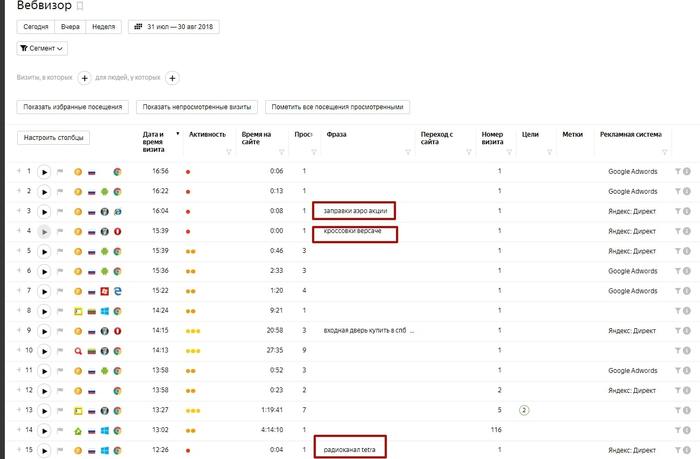Viewport: 700px width, 459px height.
Task: Filter the Цели column
Action: (x=550, y=152)
